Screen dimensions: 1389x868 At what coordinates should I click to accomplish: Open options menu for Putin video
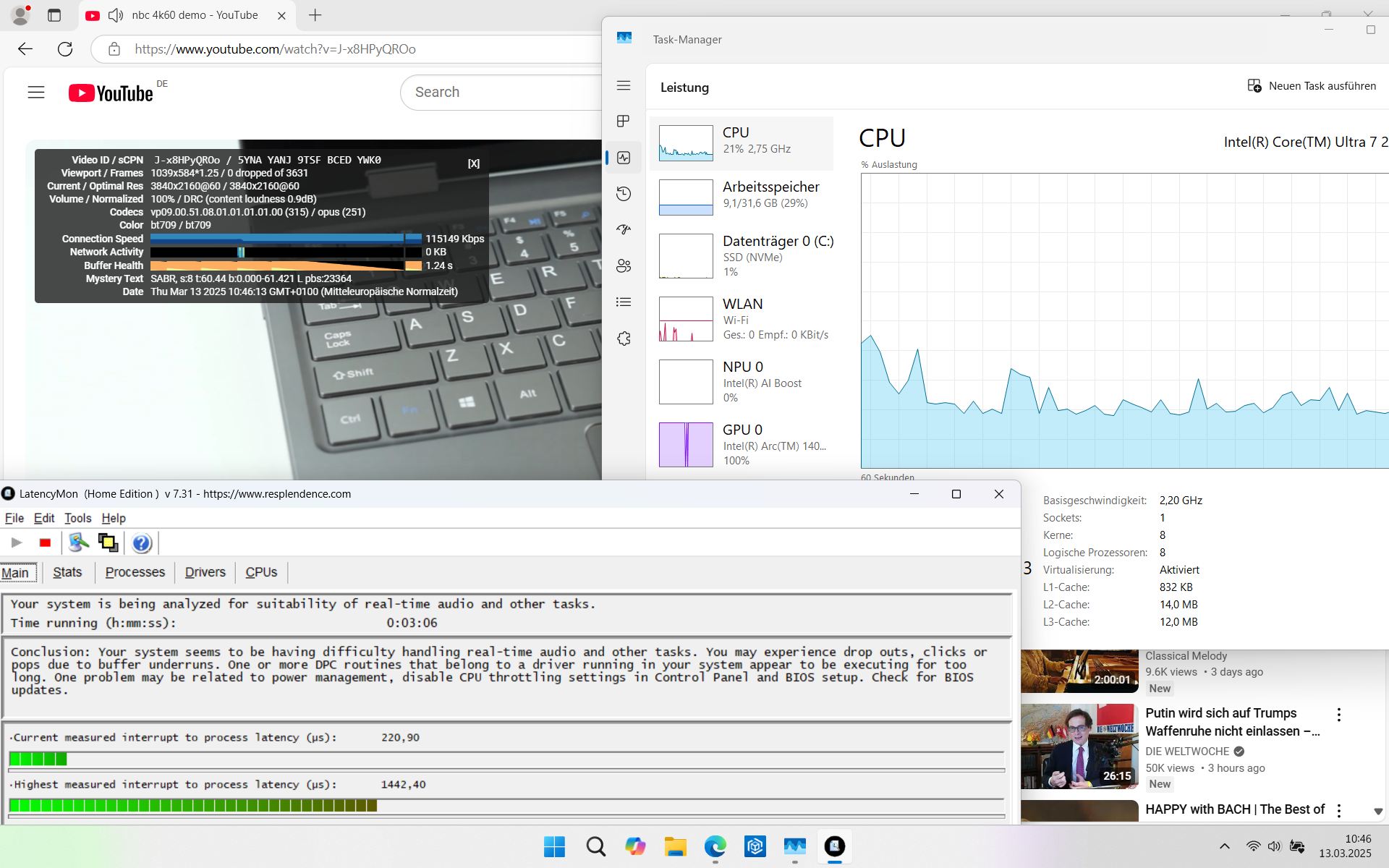point(1339,715)
